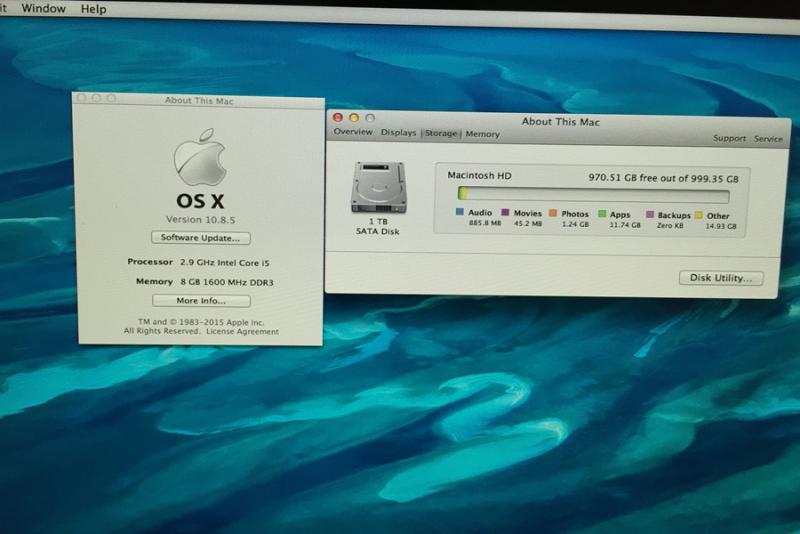Open the Help menu in menu bar

point(93,9)
